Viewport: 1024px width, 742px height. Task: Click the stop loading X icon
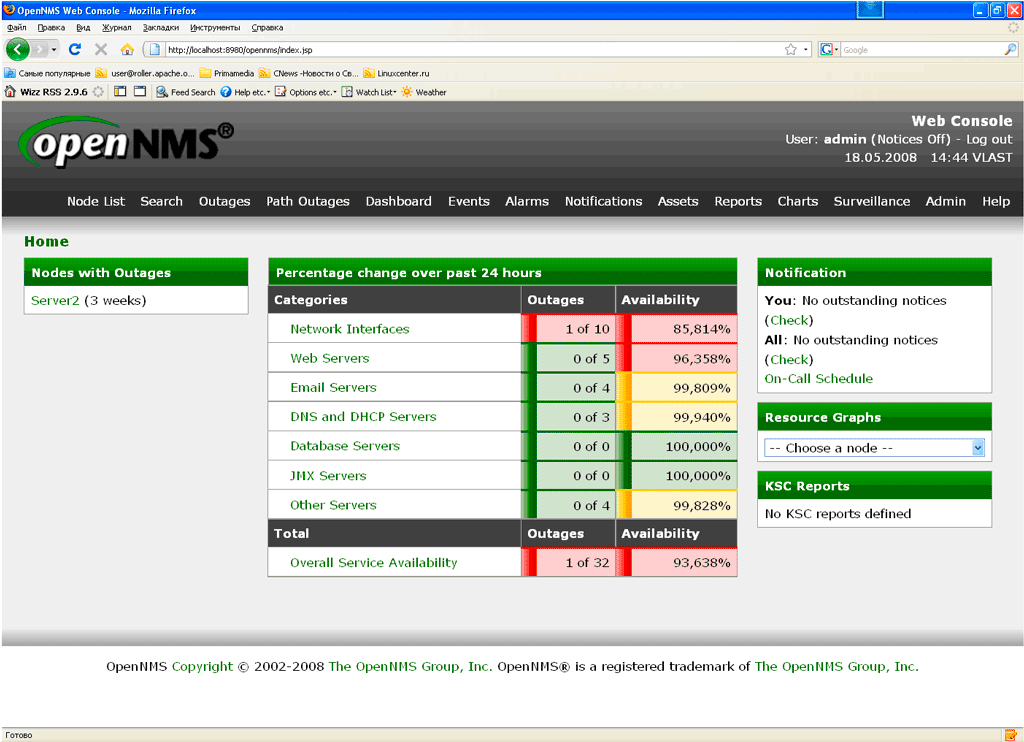click(101, 49)
